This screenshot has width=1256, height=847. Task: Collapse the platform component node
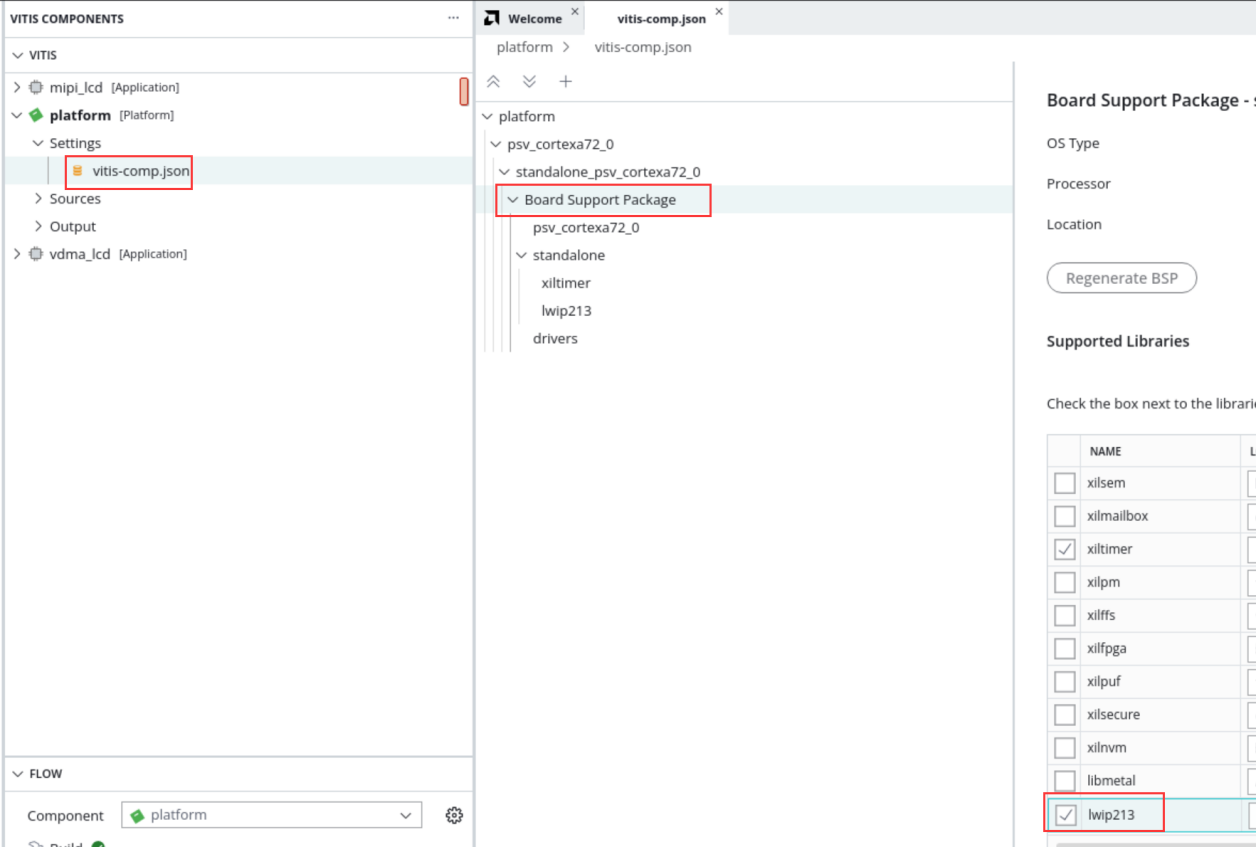(17, 115)
